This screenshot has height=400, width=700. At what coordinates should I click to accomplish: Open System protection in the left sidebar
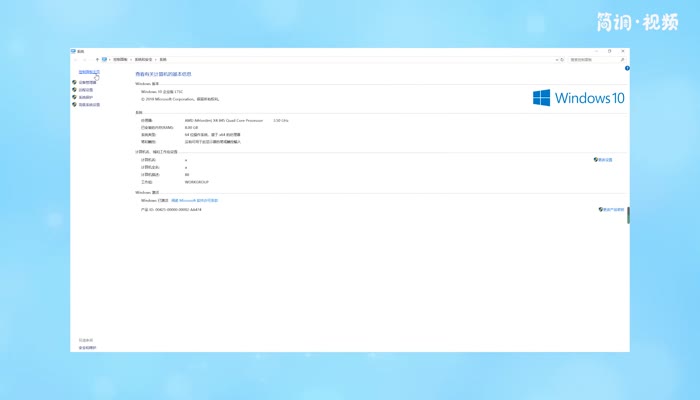86,97
